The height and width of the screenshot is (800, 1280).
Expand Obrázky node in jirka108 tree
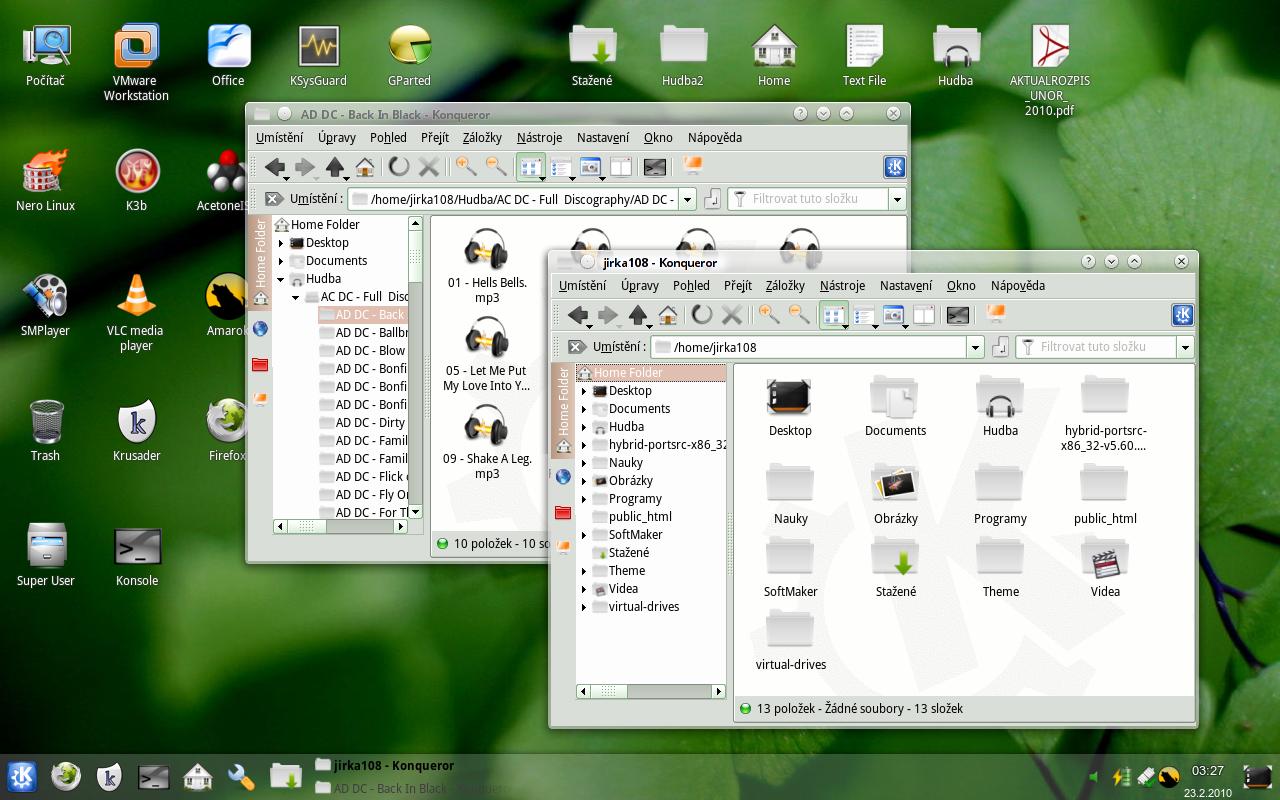pyautogui.click(x=584, y=481)
